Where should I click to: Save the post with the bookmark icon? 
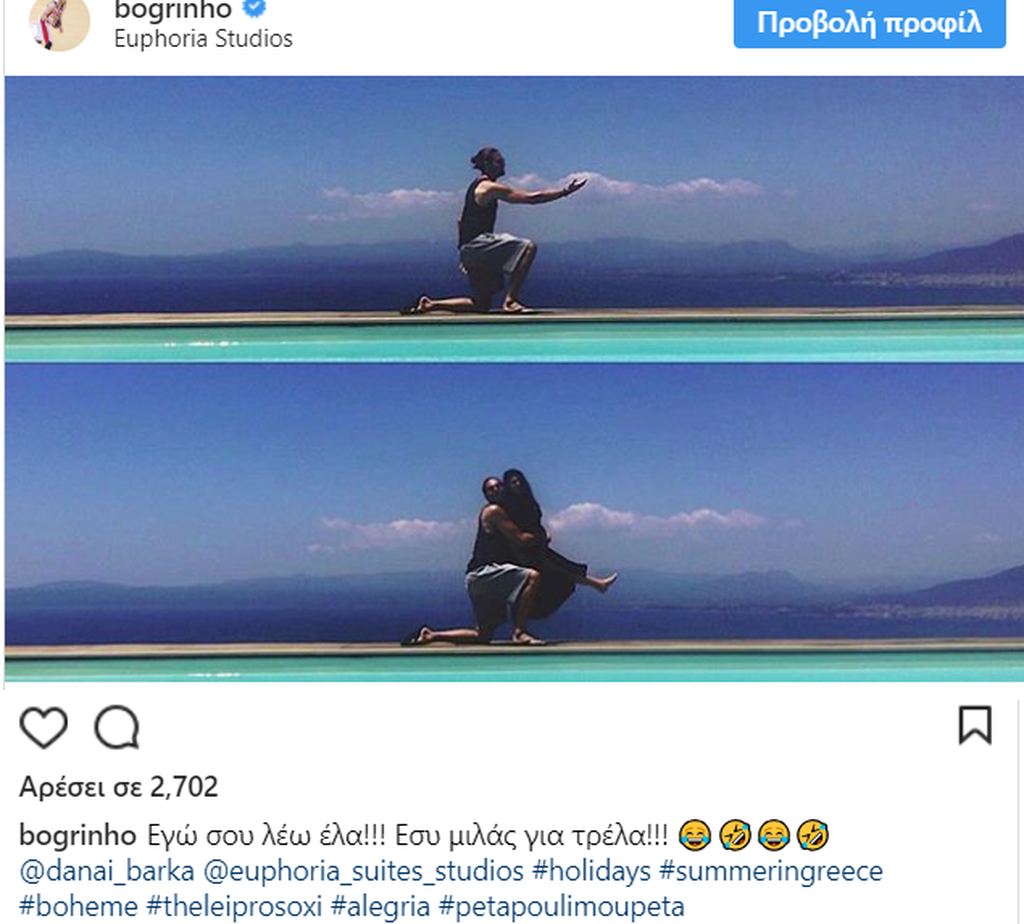(975, 725)
